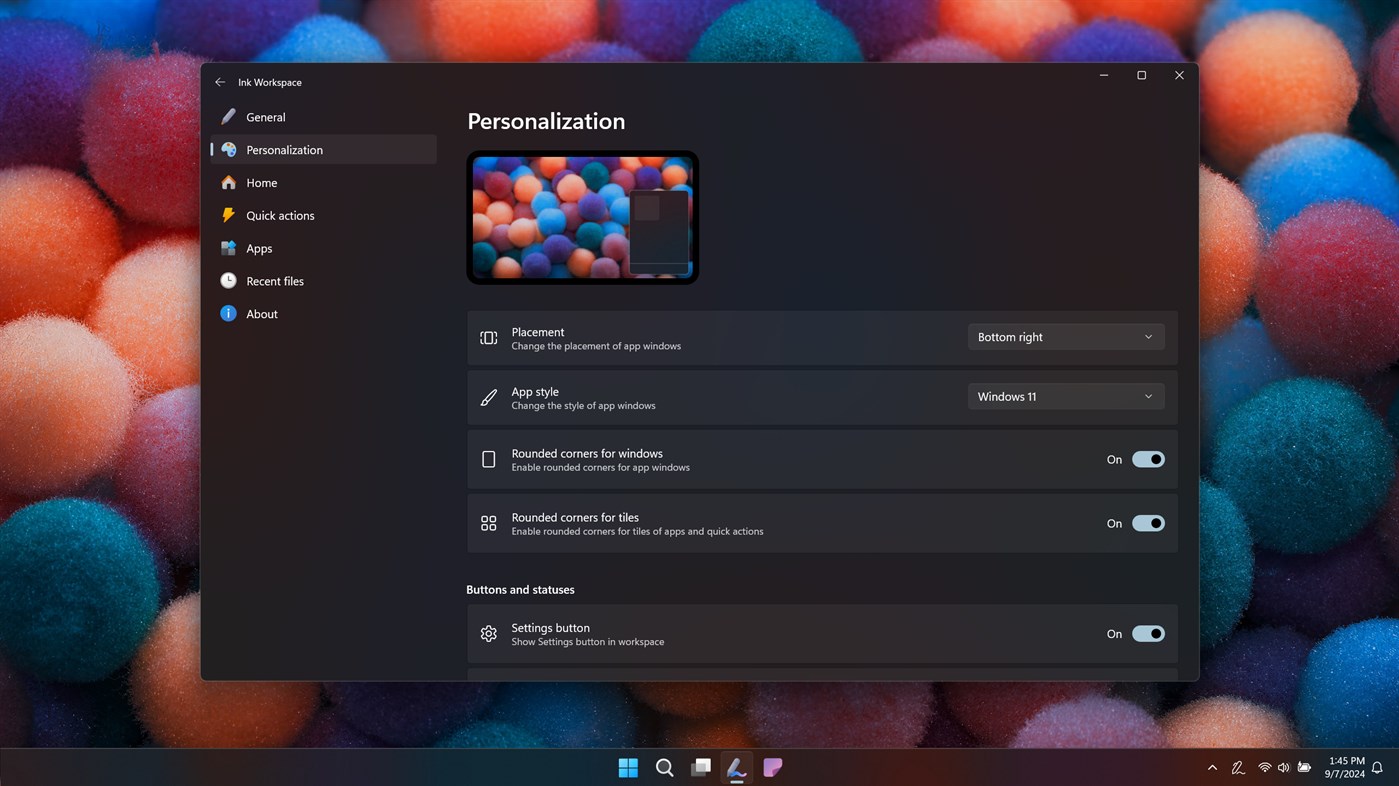1399x786 pixels.
Task: Open the About page
Action: point(324,314)
